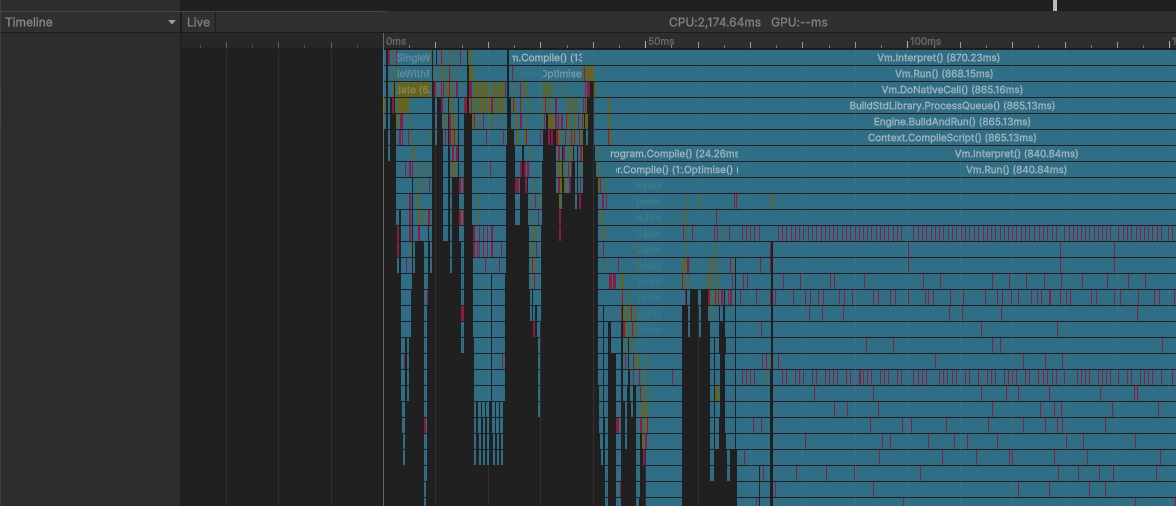Click the 100ms marker on time ruler

[924, 42]
